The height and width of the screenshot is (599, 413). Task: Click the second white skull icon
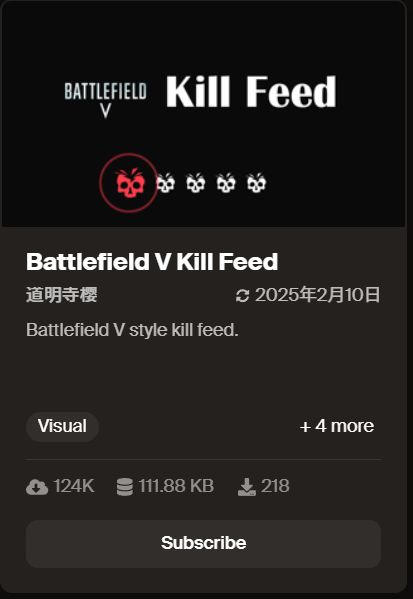196,183
